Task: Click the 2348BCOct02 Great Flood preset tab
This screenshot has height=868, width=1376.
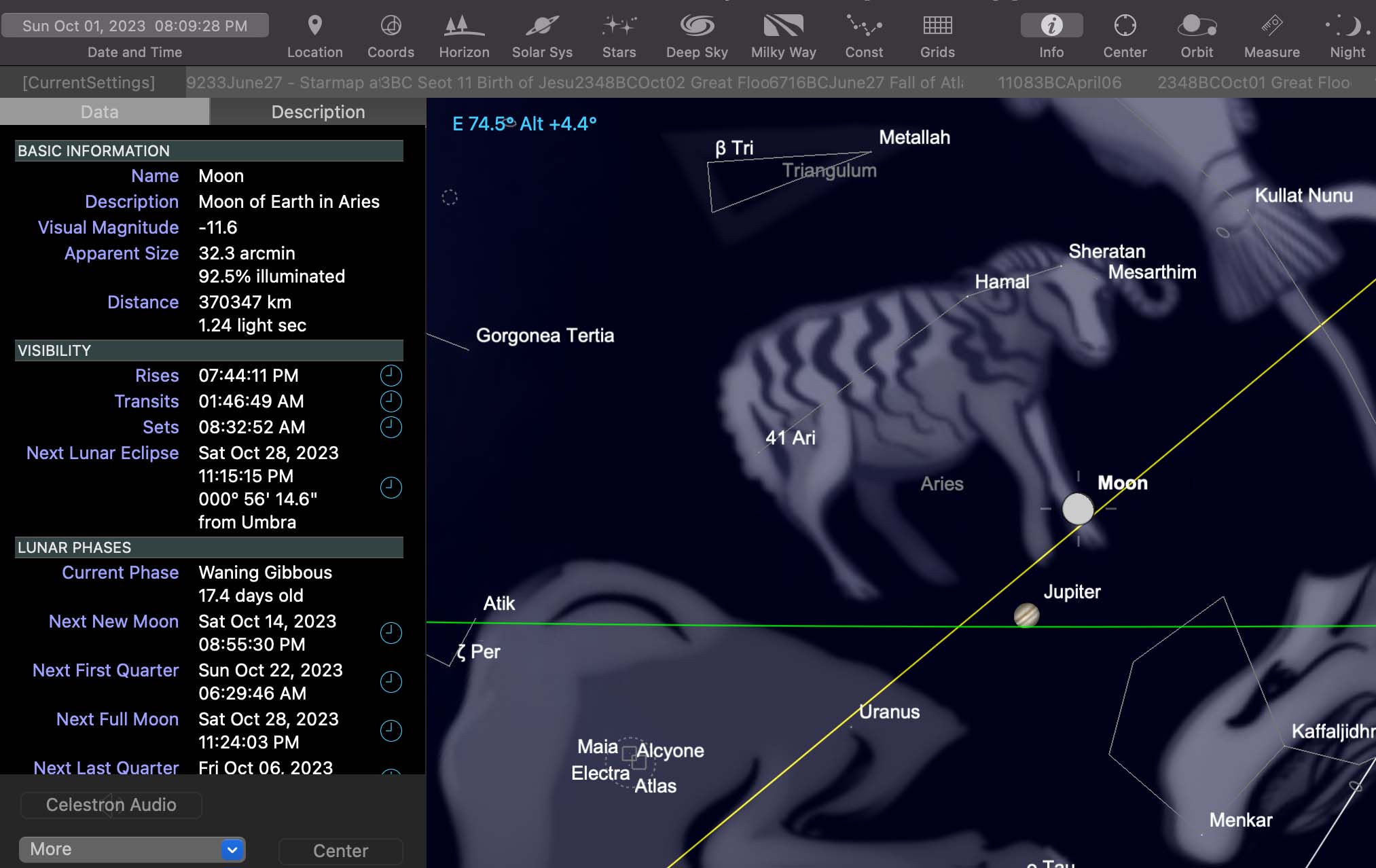Action: tap(672, 83)
